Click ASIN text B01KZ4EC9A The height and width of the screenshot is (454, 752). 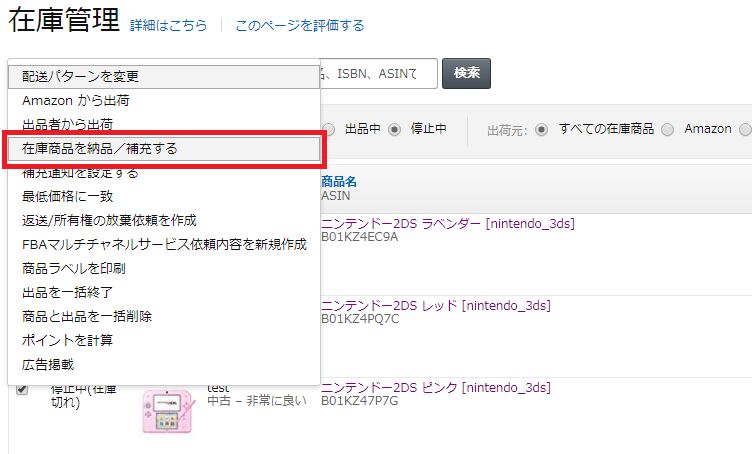[360, 237]
